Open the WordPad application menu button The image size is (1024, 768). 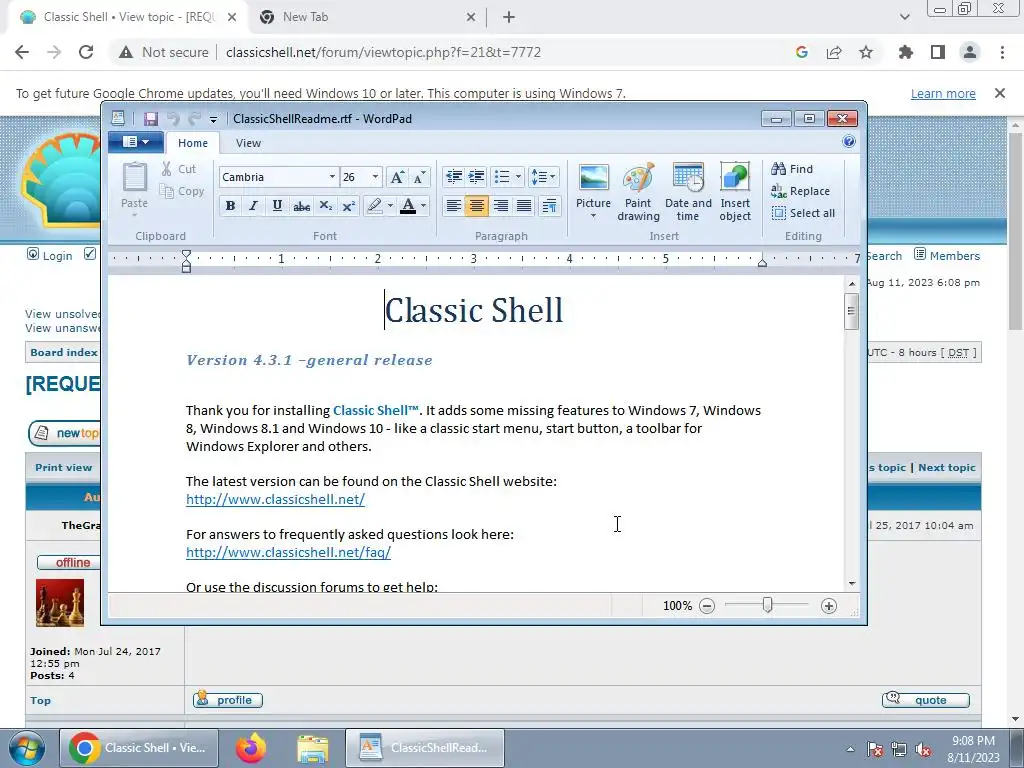(136, 142)
